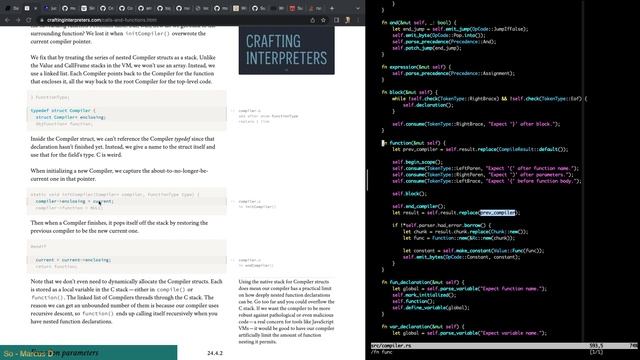Click 'fn expression(&mut self) {' in terminal
640x360 pixels.
click(416, 67)
